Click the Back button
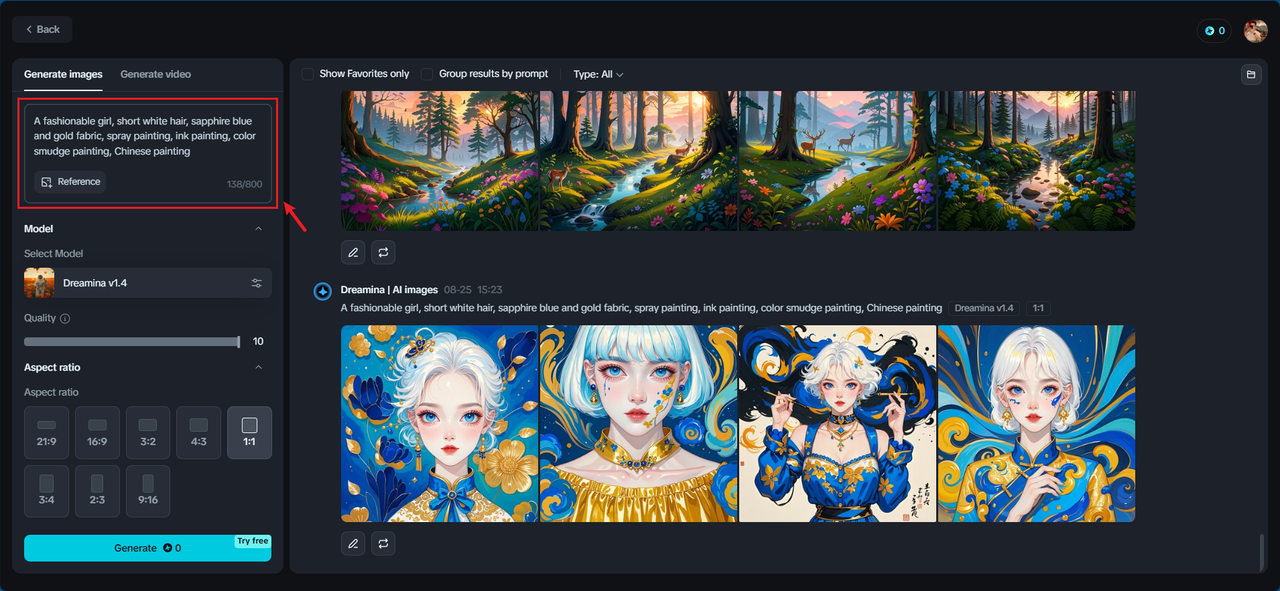Image resolution: width=1280 pixels, height=591 pixels. pos(42,29)
